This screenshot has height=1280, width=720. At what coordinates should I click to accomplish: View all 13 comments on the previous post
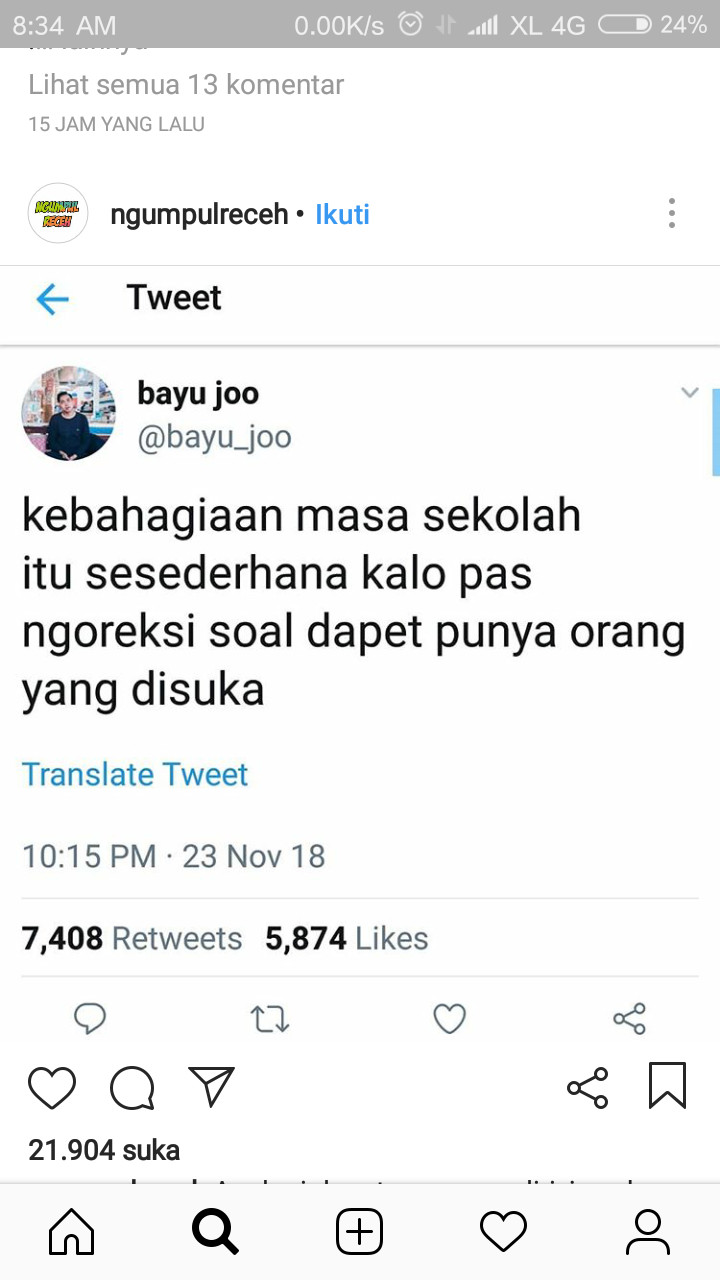click(186, 85)
